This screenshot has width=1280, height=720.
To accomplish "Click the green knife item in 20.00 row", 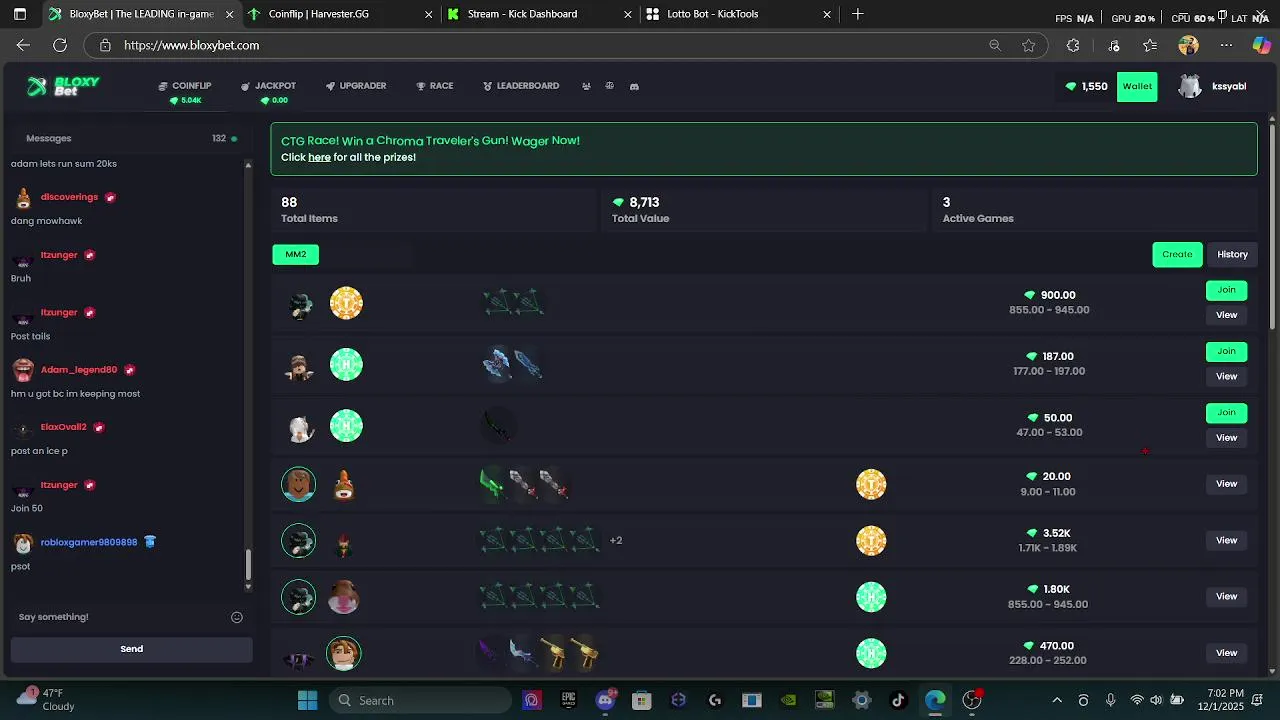I will (x=491, y=484).
